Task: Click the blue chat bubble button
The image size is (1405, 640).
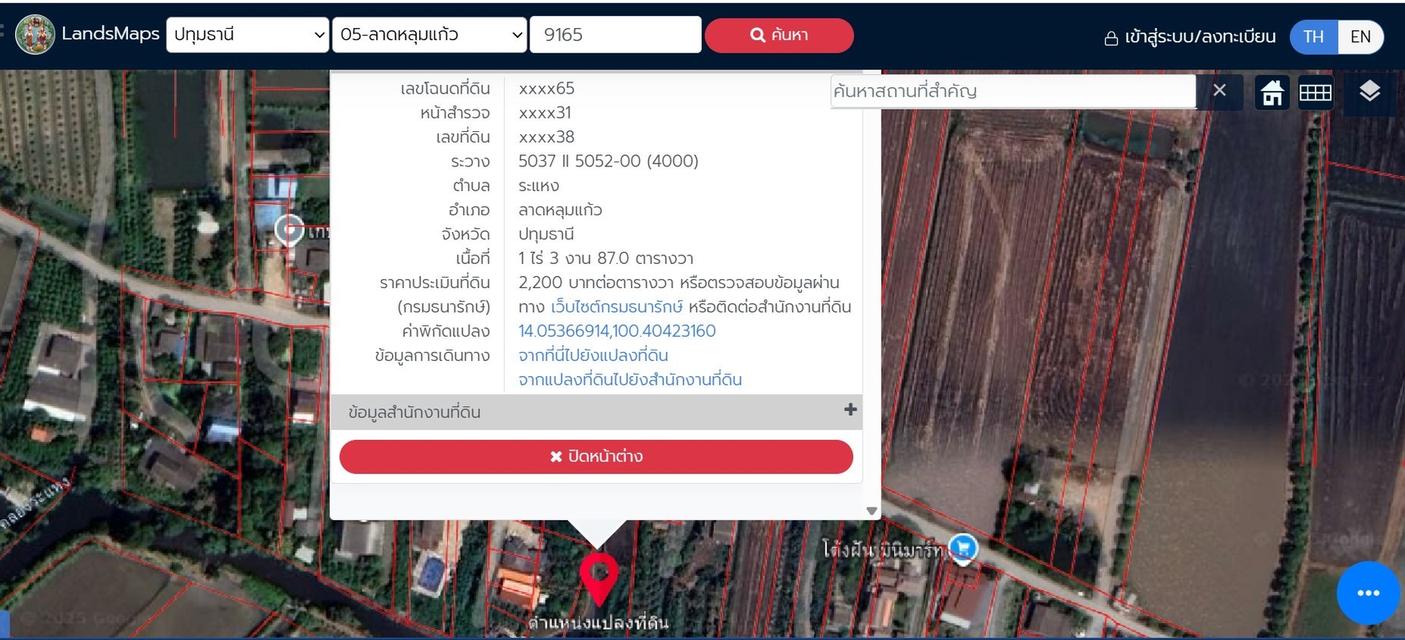Action: [1368, 593]
